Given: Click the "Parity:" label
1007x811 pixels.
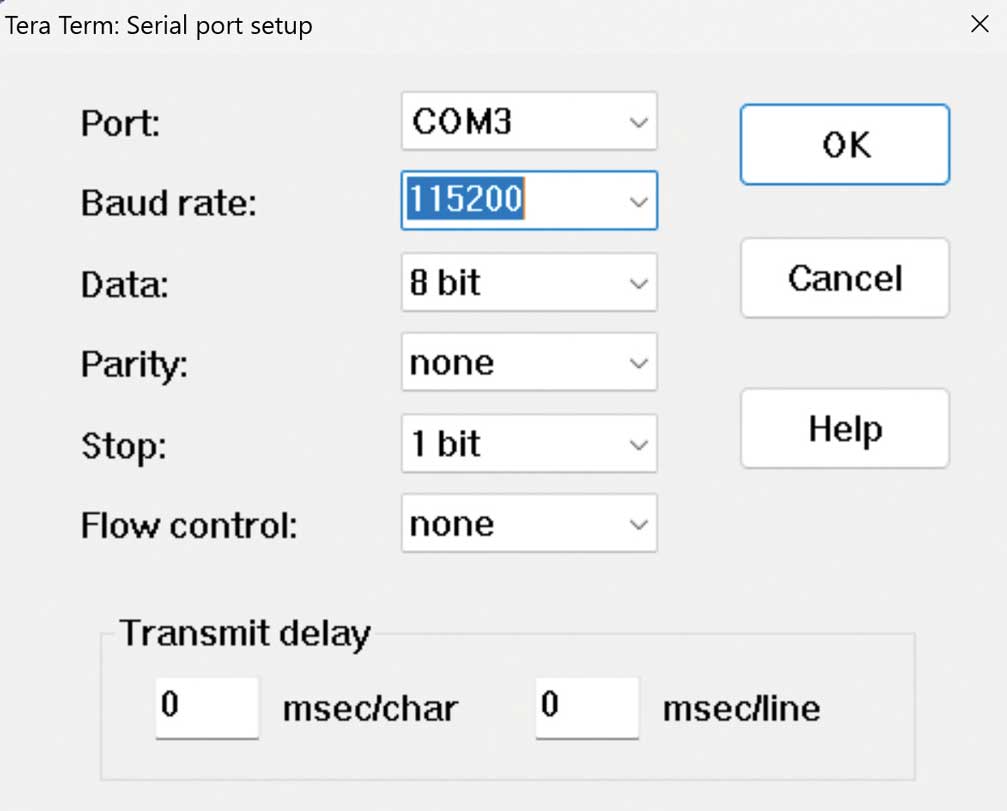Looking at the screenshot, I should pos(134,365).
